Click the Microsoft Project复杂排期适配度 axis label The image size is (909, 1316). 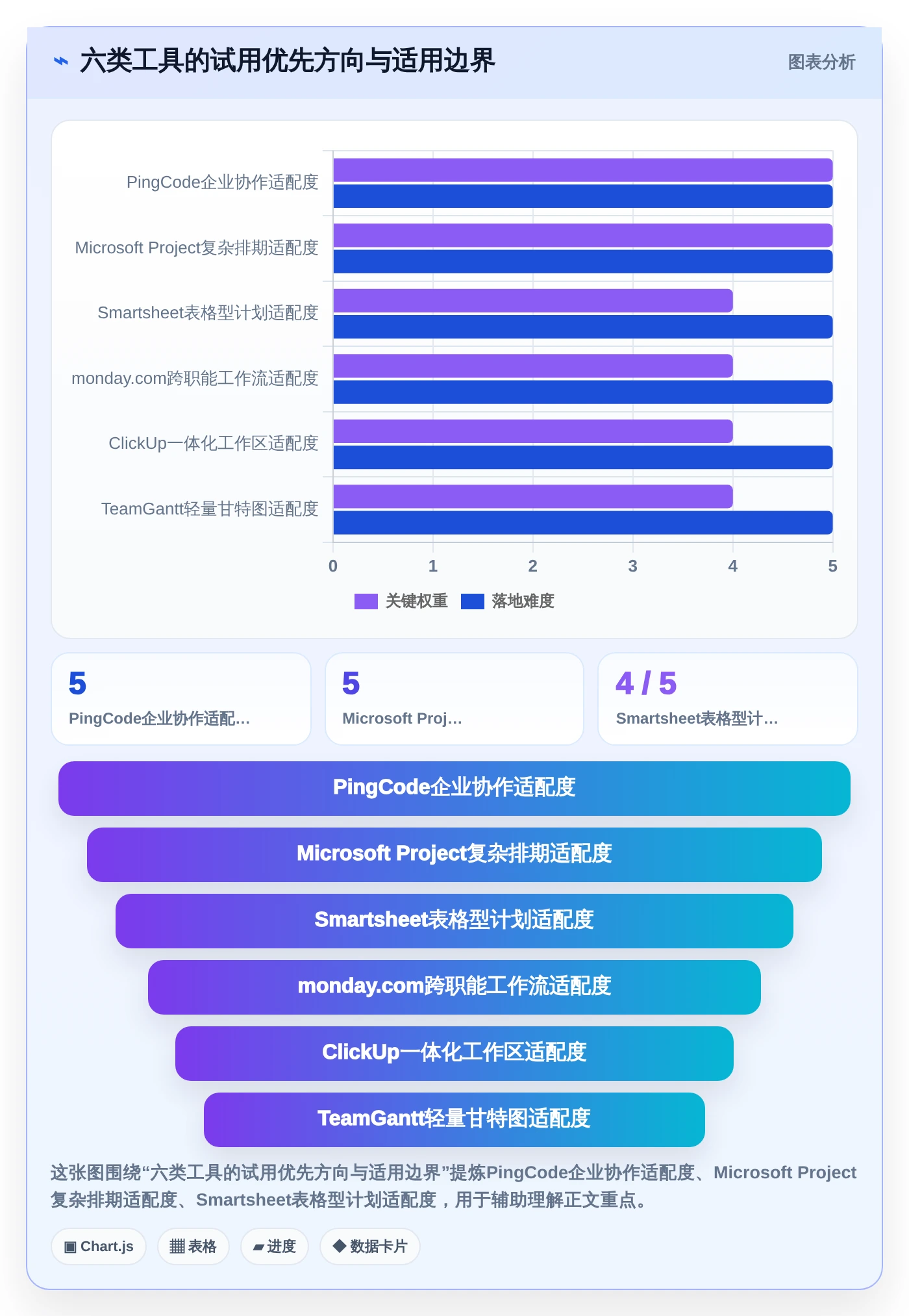tap(197, 248)
